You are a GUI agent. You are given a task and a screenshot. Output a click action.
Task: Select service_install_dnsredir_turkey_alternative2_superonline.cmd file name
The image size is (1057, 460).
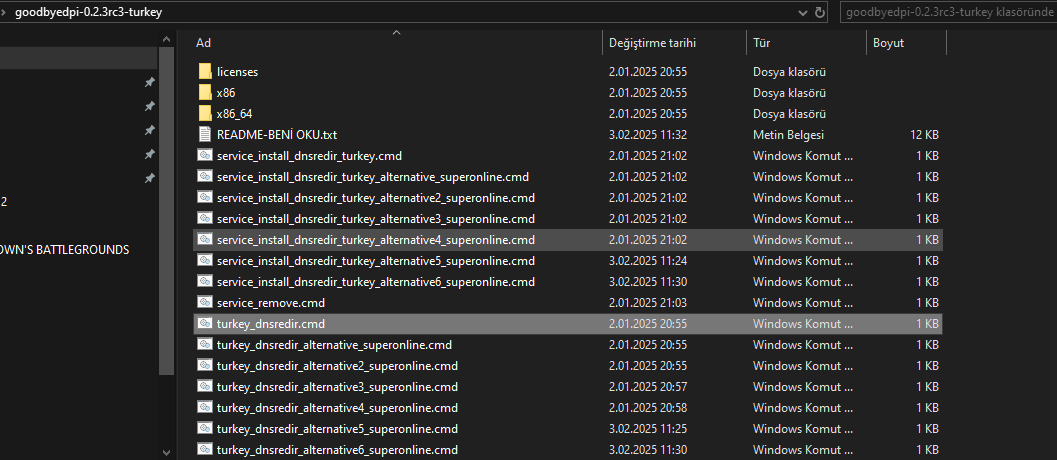pos(376,198)
